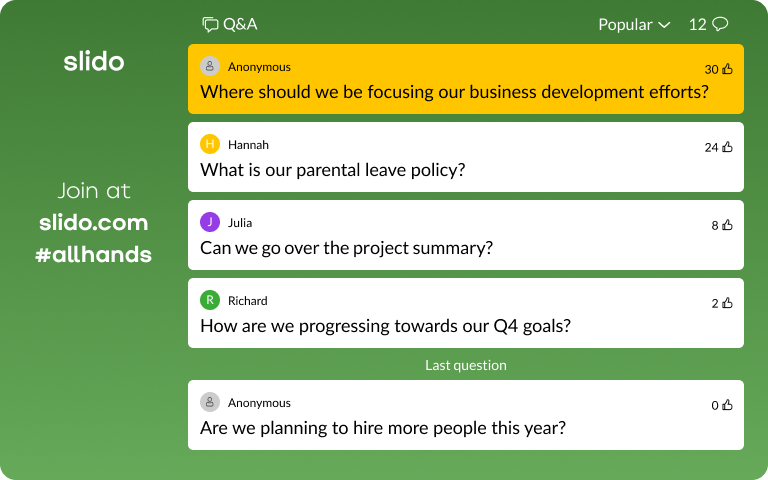
Task: Click the slido.com join link
Action: point(93,222)
